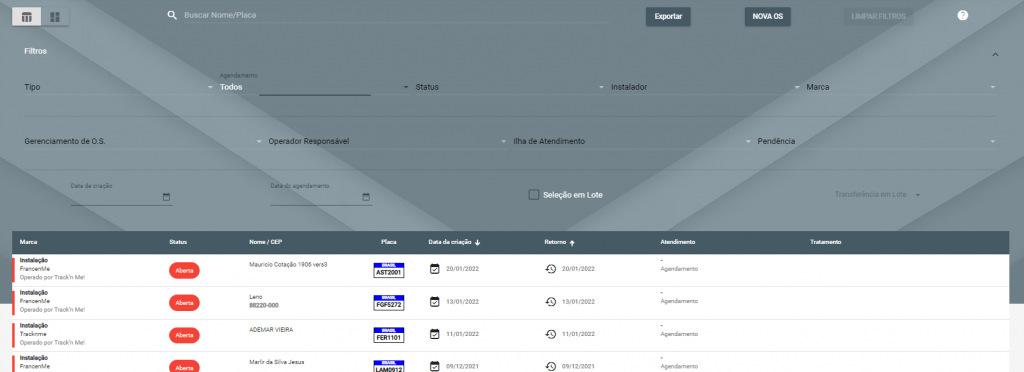1024x372 pixels.
Task: Click return history icon for 13/01/2022
Action: tap(551, 302)
